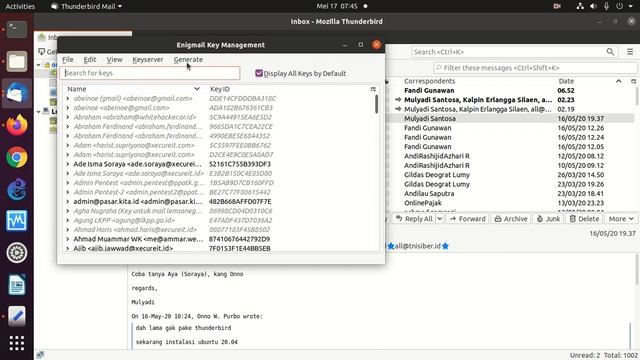Click the volume tray icon
The image size is (640, 360).
(593, 6)
